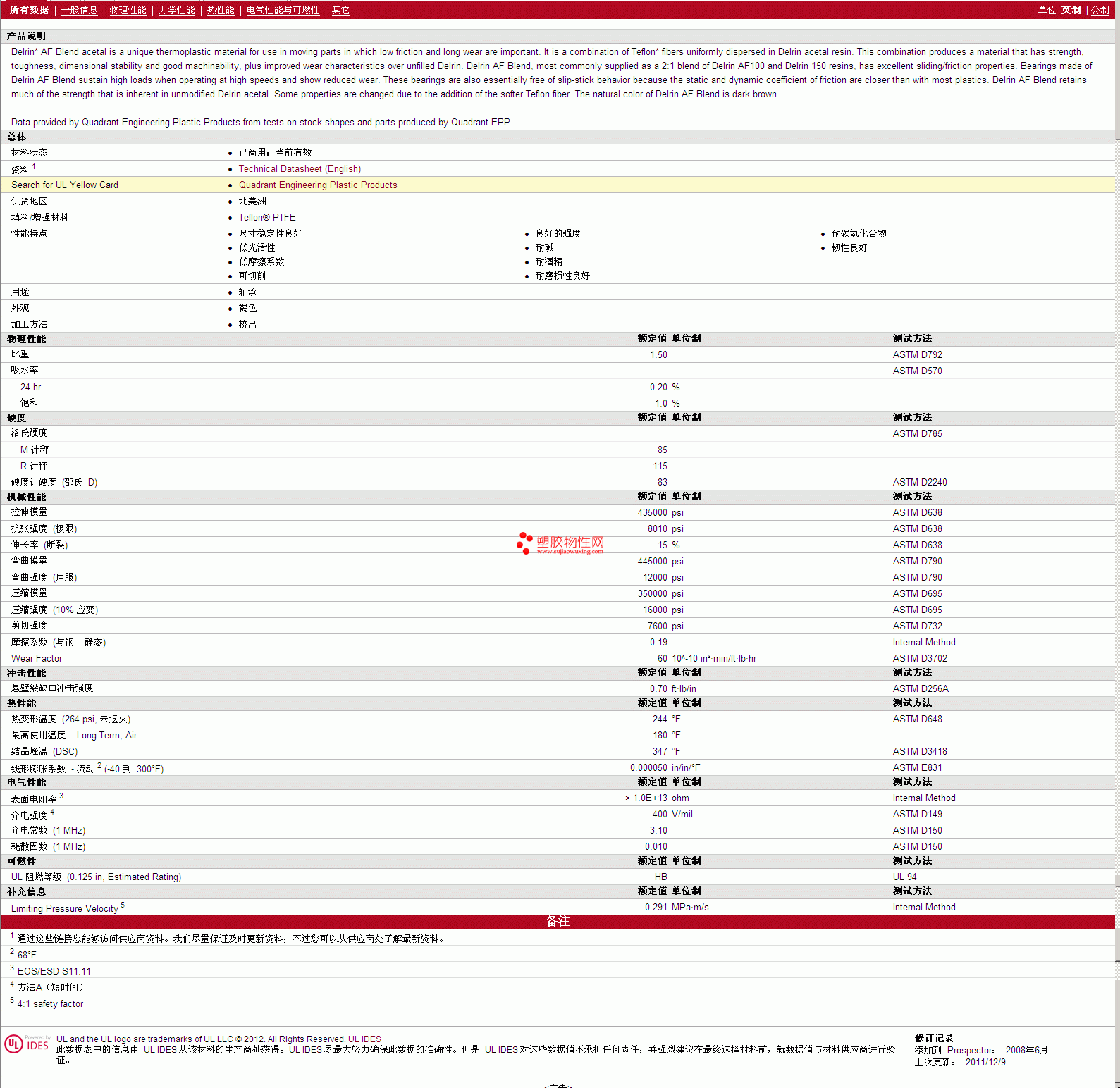Open Technical Datasheet (English) link
Image resolution: width=1120 pixels, height=1088 pixels.
point(300,169)
